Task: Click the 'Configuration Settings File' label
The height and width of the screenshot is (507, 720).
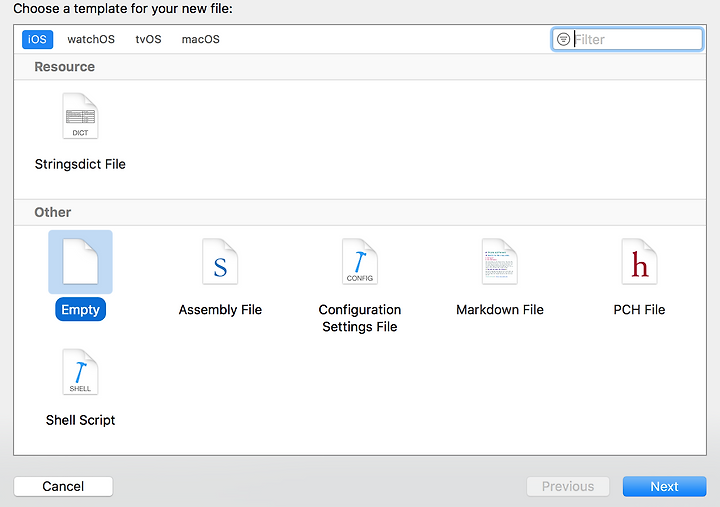Action: (x=360, y=318)
